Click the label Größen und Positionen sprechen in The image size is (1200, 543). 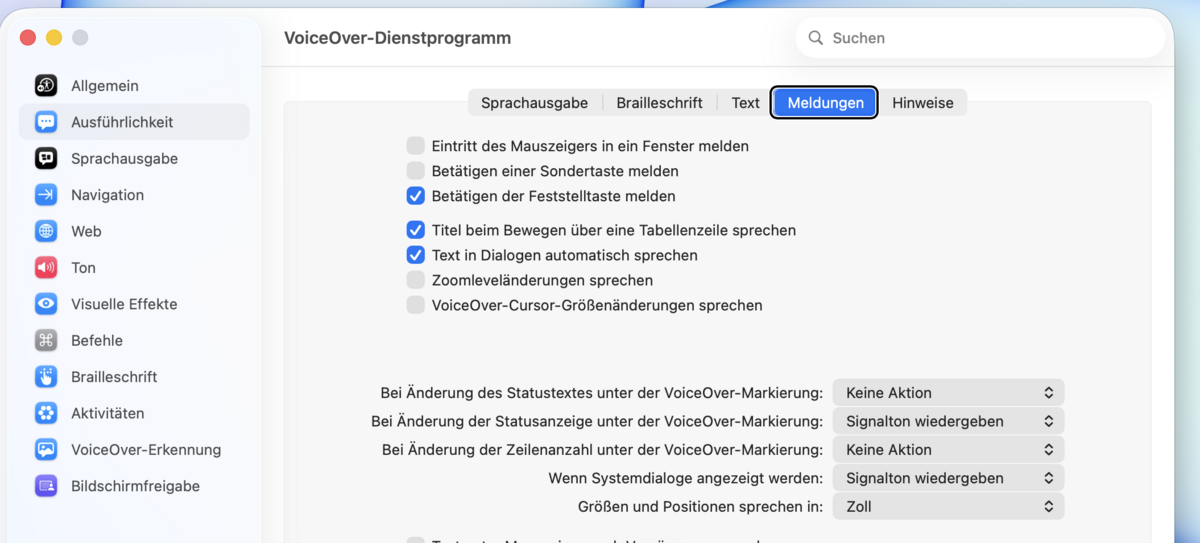pyautogui.click(x=701, y=507)
